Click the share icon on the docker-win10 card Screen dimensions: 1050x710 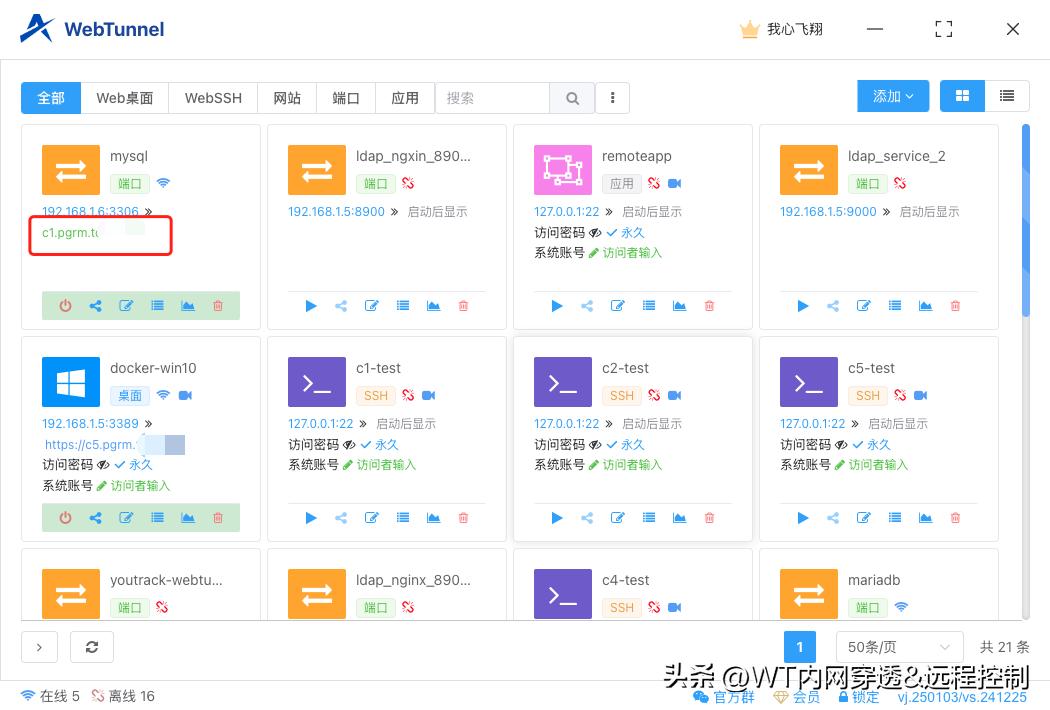(x=95, y=517)
